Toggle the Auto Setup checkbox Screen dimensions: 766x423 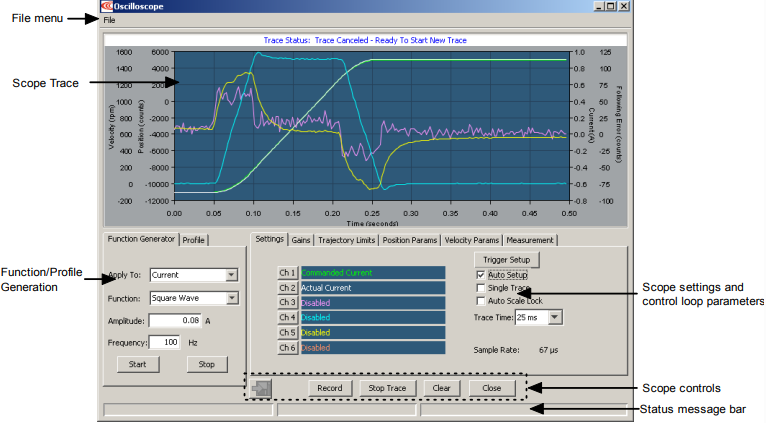pos(481,275)
